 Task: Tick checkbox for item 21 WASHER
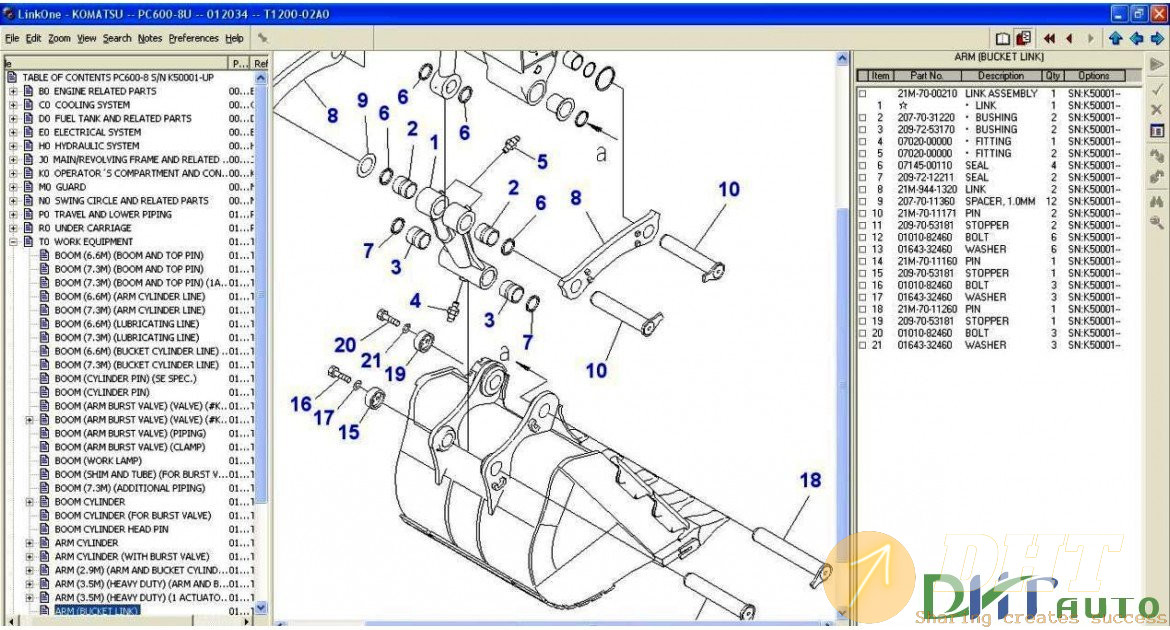pos(863,346)
